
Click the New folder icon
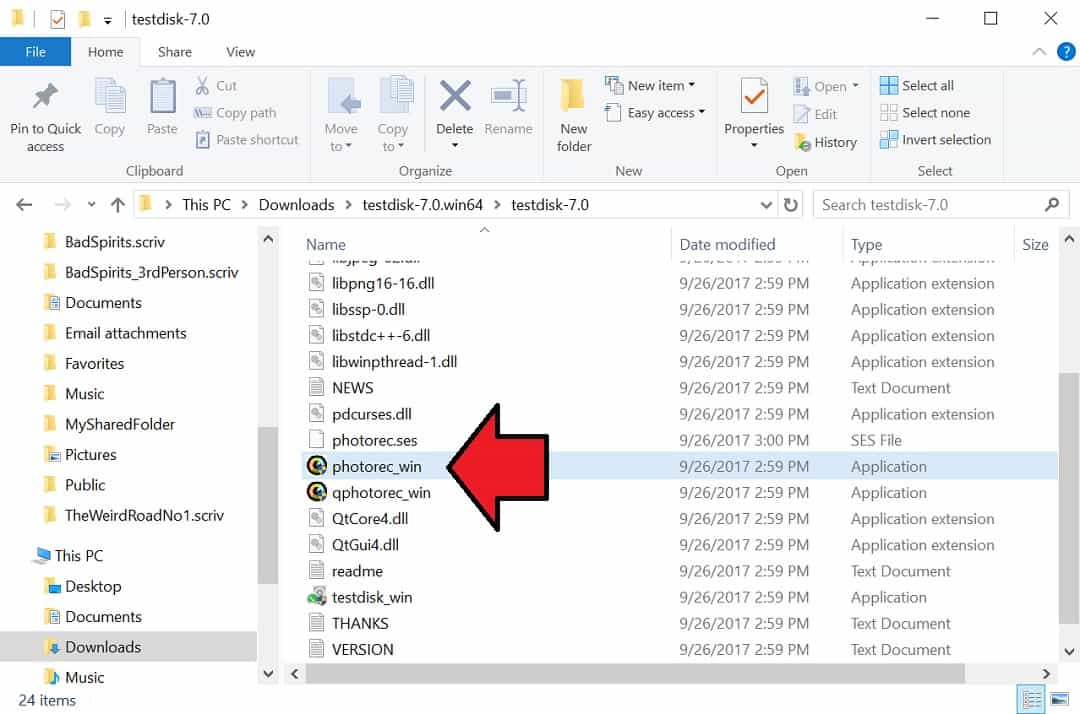(x=573, y=95)
